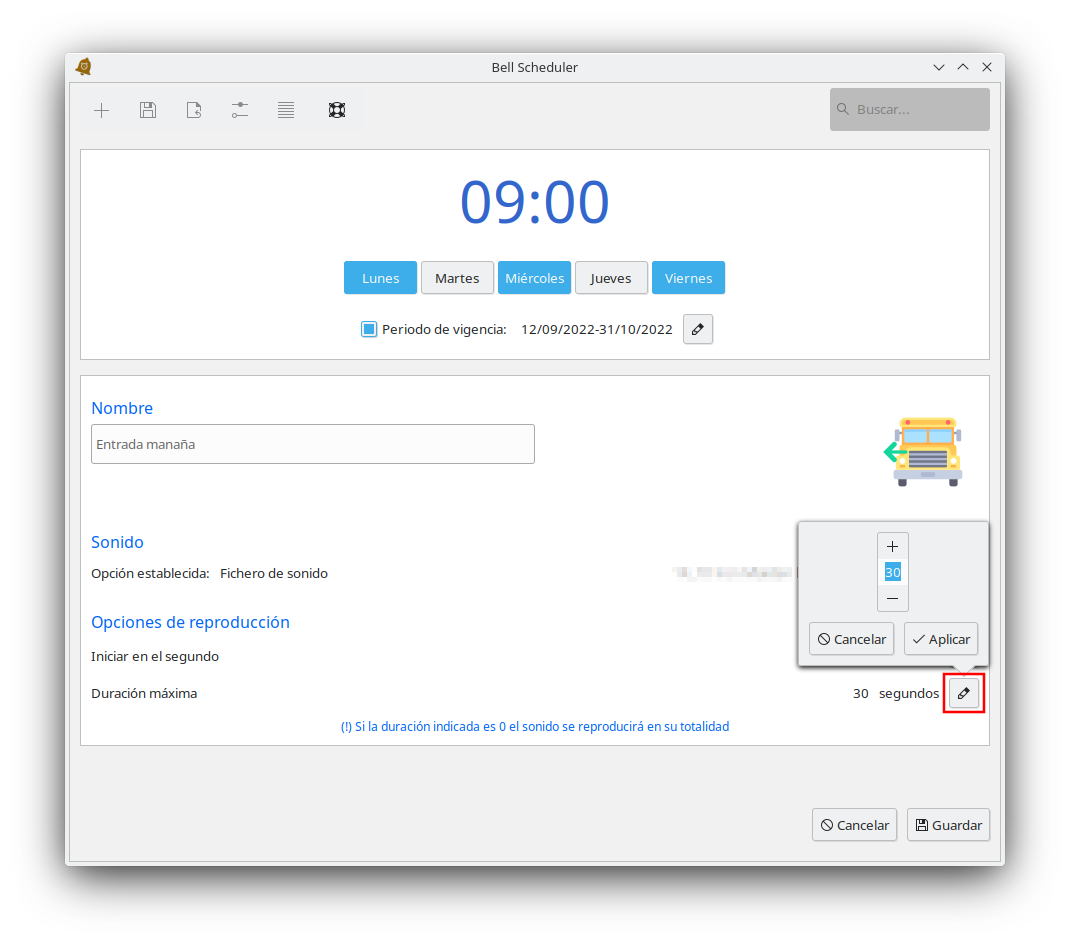Uncheck the Periodo de vigencia checkbox
This screenshot has width=1070, height=943.
click(x=369, y=329)
